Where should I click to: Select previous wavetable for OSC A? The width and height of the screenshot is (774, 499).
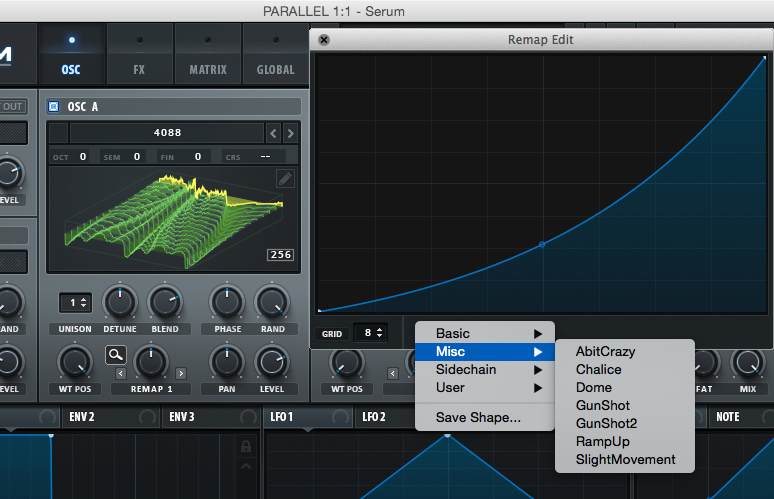273,133
